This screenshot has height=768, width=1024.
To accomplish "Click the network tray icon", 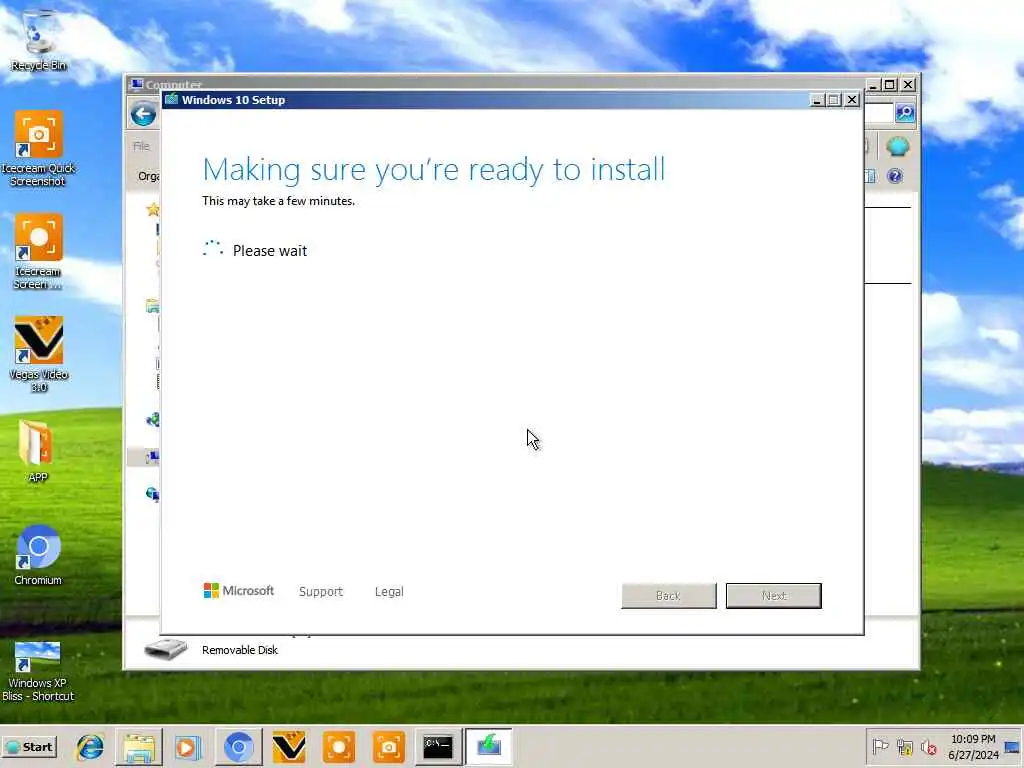I will pos(904,746).
